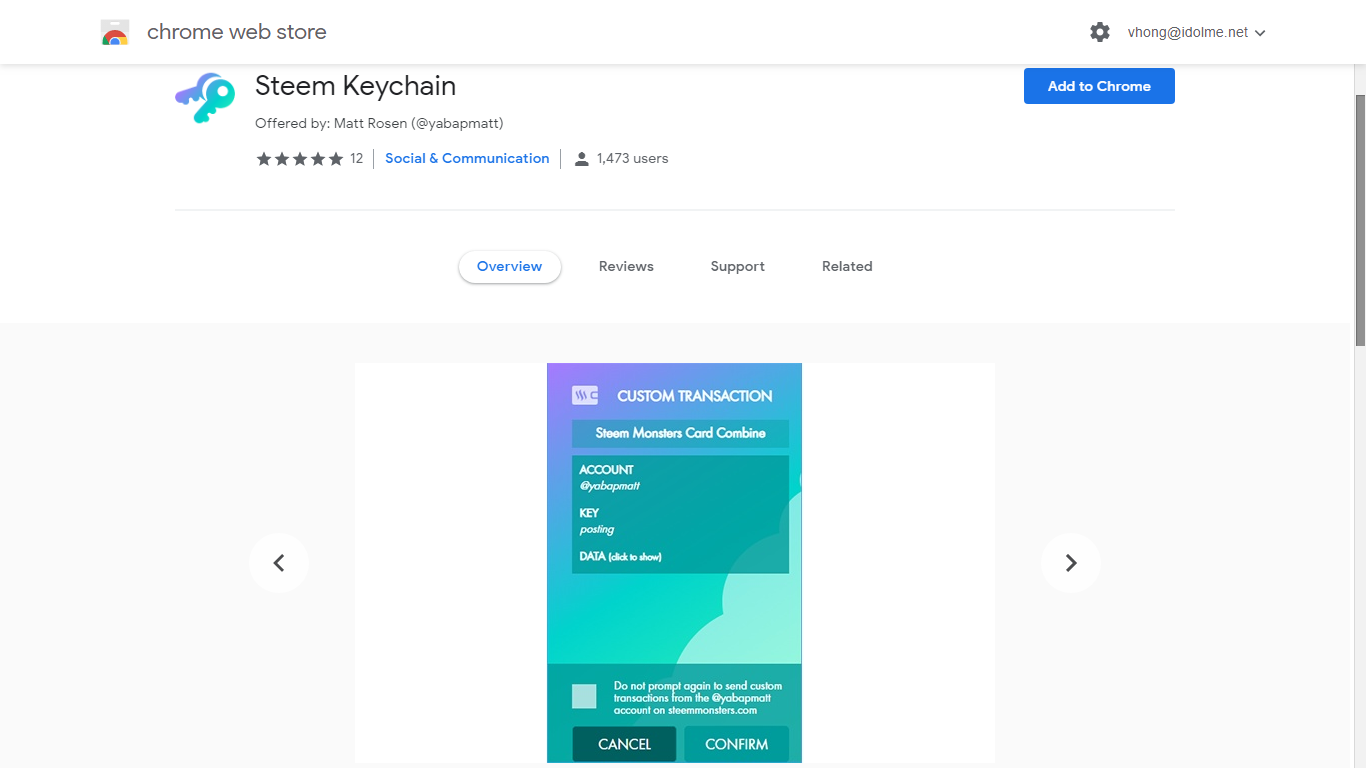Click the Chrome Web Store rainbow logo

pos(115,33)
